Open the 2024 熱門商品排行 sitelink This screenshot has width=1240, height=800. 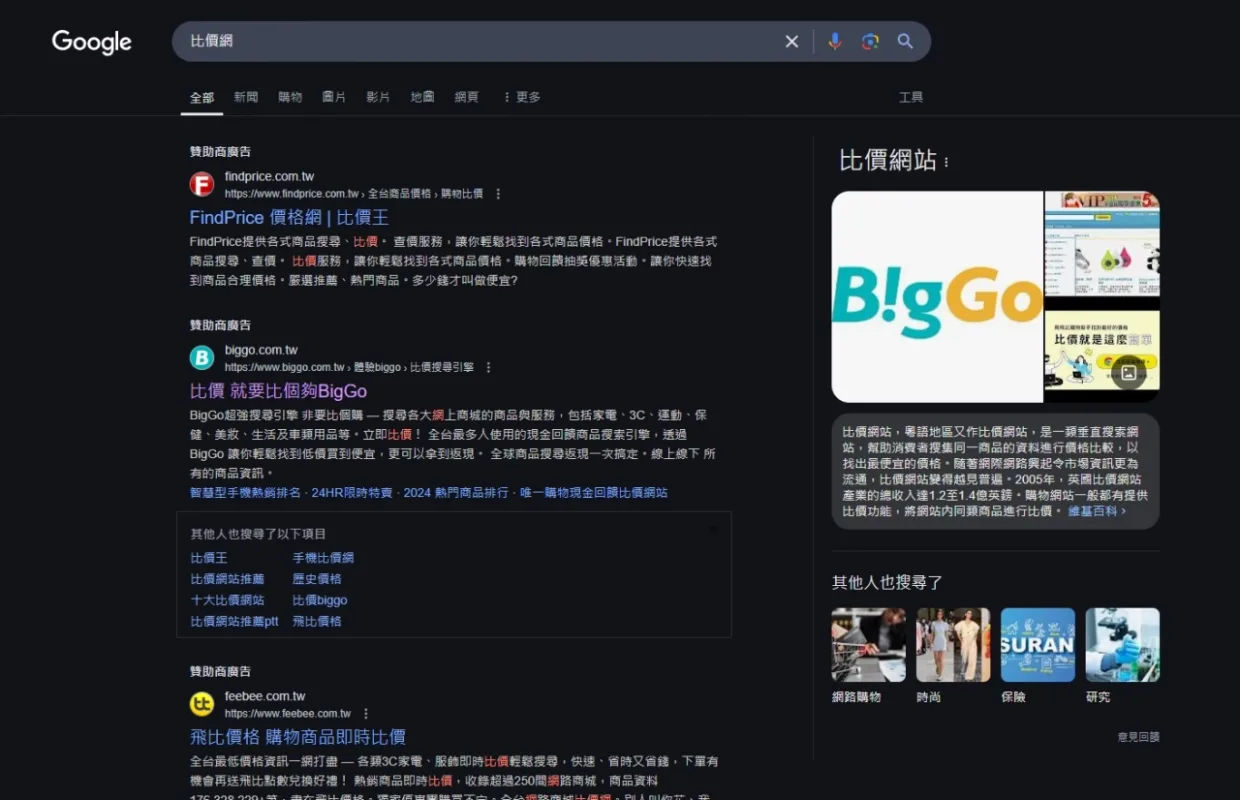click(456, 493)
